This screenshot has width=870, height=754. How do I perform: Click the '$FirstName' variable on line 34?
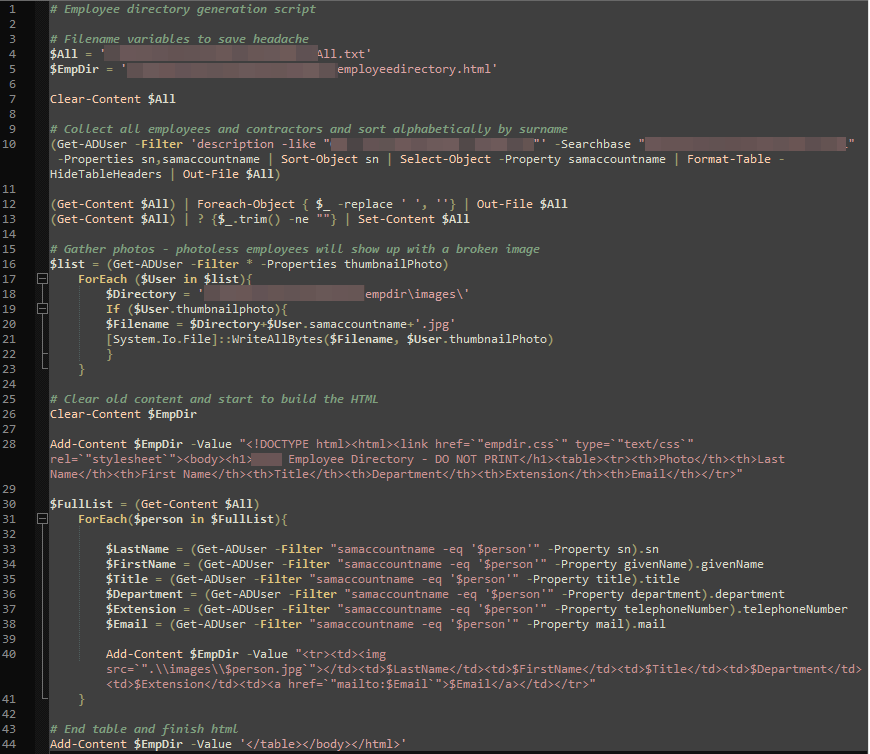(x=140, y=564)
